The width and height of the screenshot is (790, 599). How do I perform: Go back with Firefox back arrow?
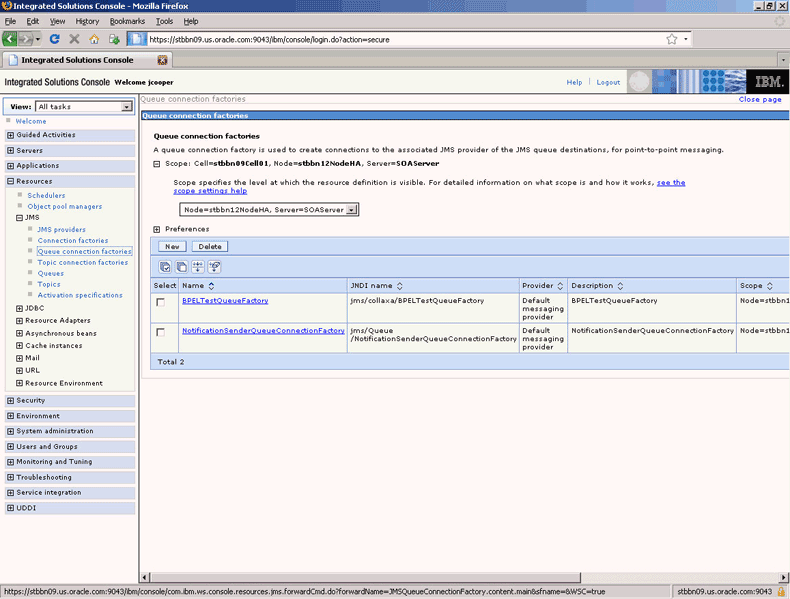point(10,39)
